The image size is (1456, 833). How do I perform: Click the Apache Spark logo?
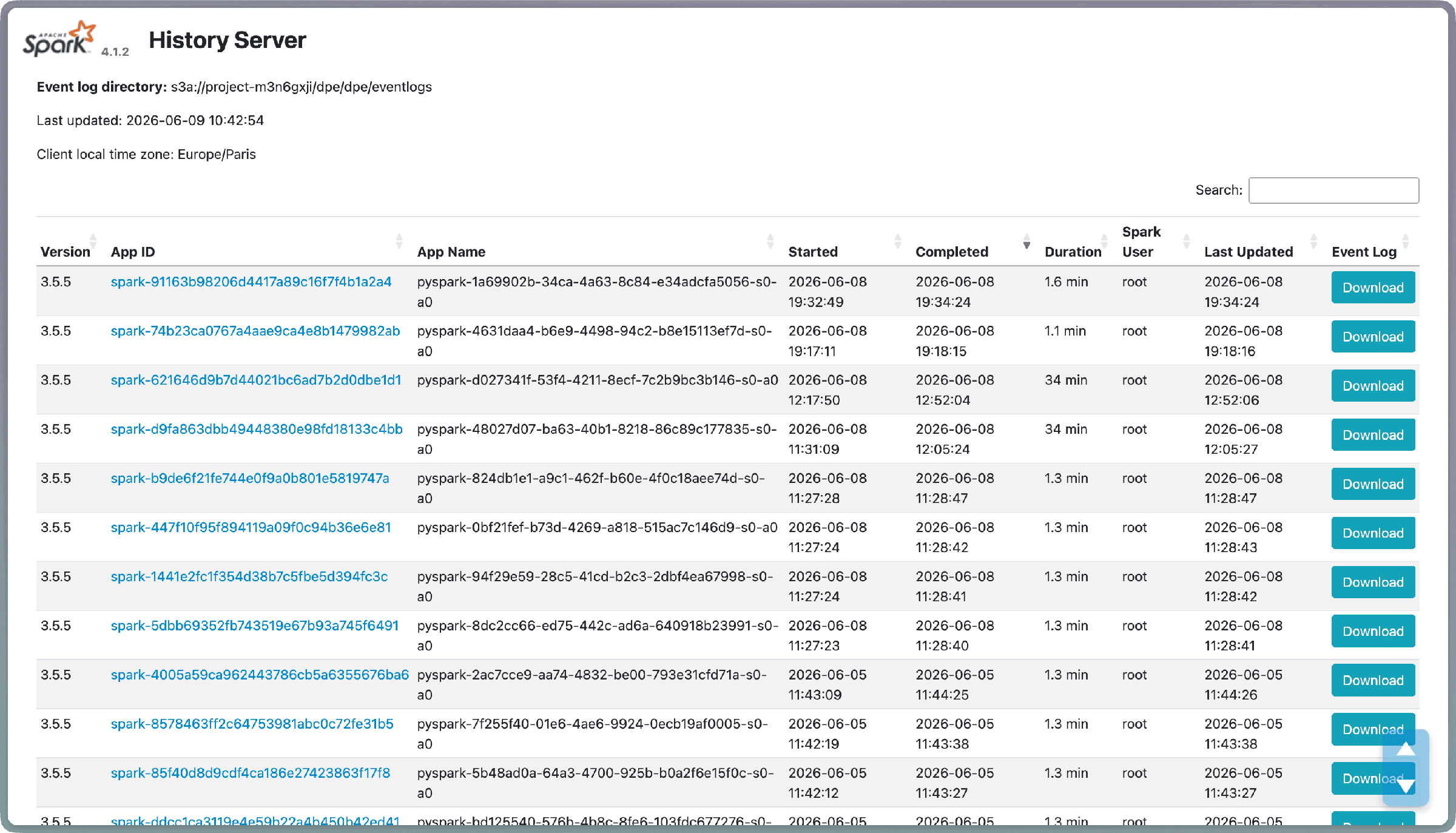click(59, 39)
